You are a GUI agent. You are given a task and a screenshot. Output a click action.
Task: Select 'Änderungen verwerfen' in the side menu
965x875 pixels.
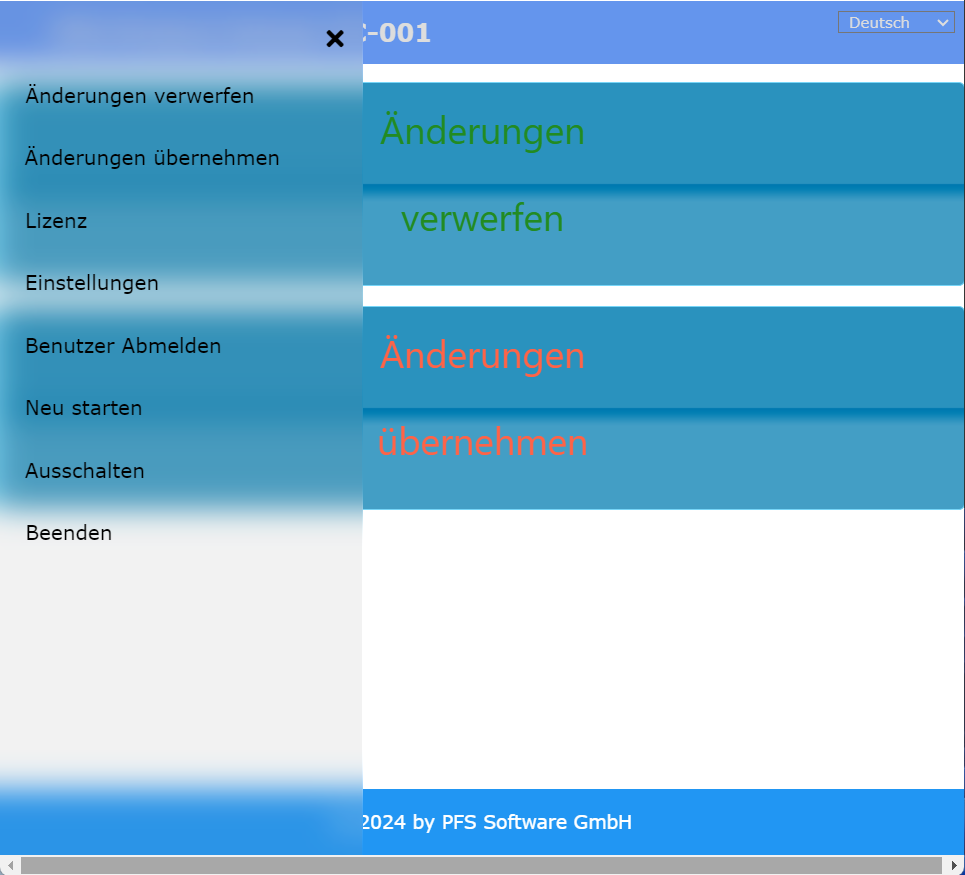pos(139,97)
